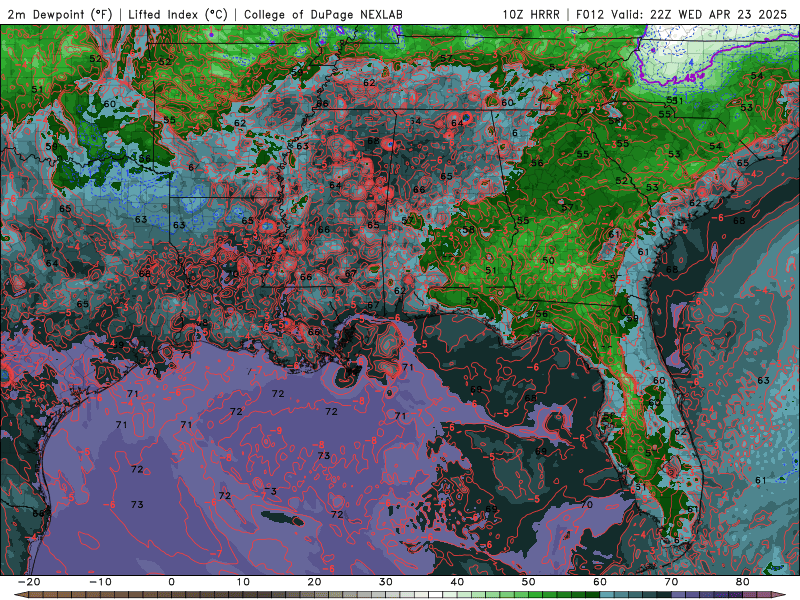Click the 20 label on the color scale
This screenshot has height=600, width=800.
click(x=314, y=582)
